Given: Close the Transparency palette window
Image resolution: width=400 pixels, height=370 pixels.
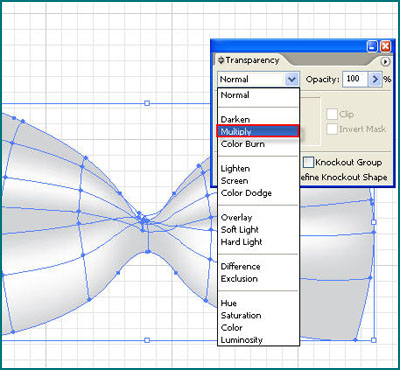Looking at the screenshot, I should (x=385, y=46).
